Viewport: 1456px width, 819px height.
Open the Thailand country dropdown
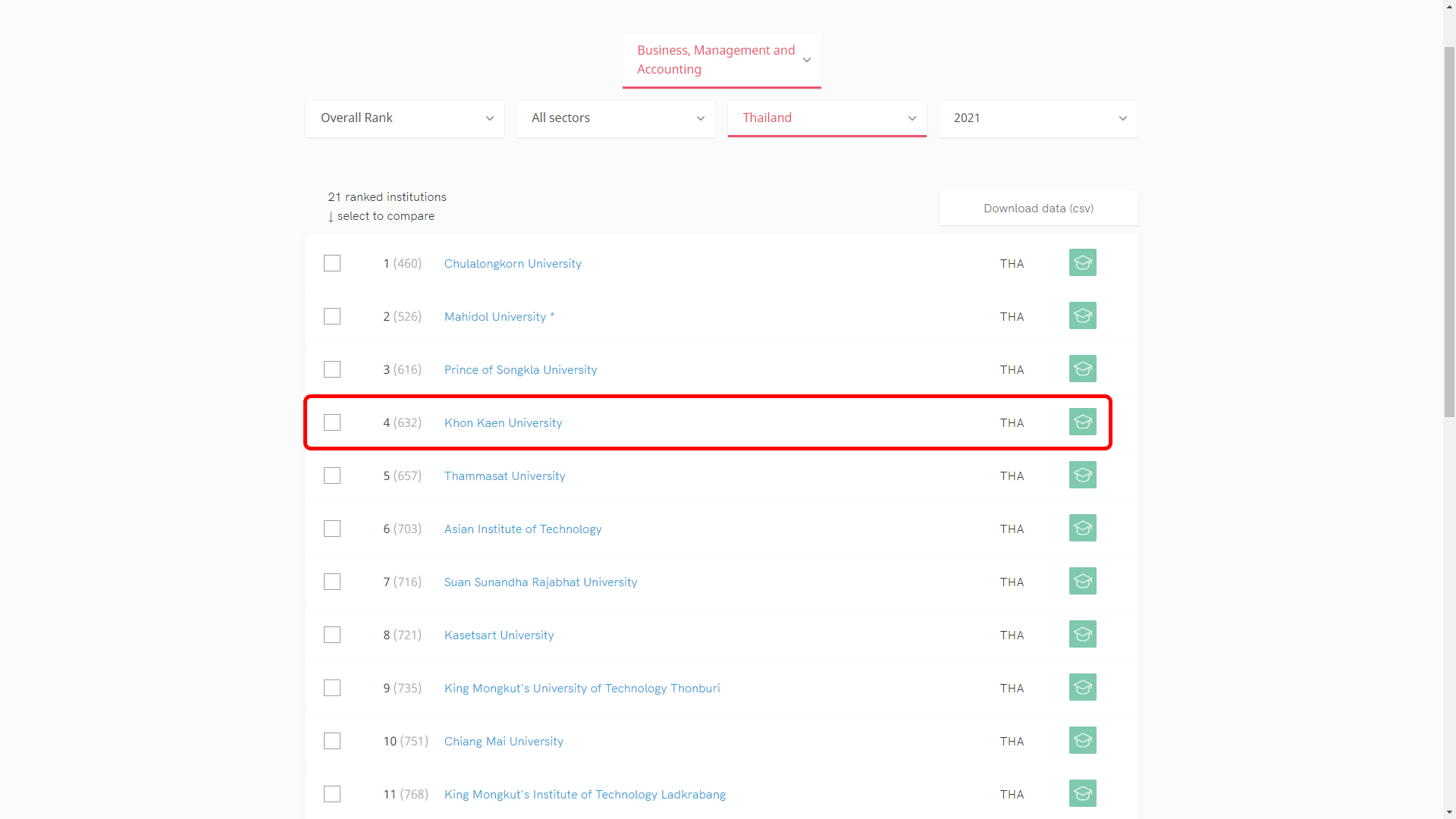click(x=827, y=118)
